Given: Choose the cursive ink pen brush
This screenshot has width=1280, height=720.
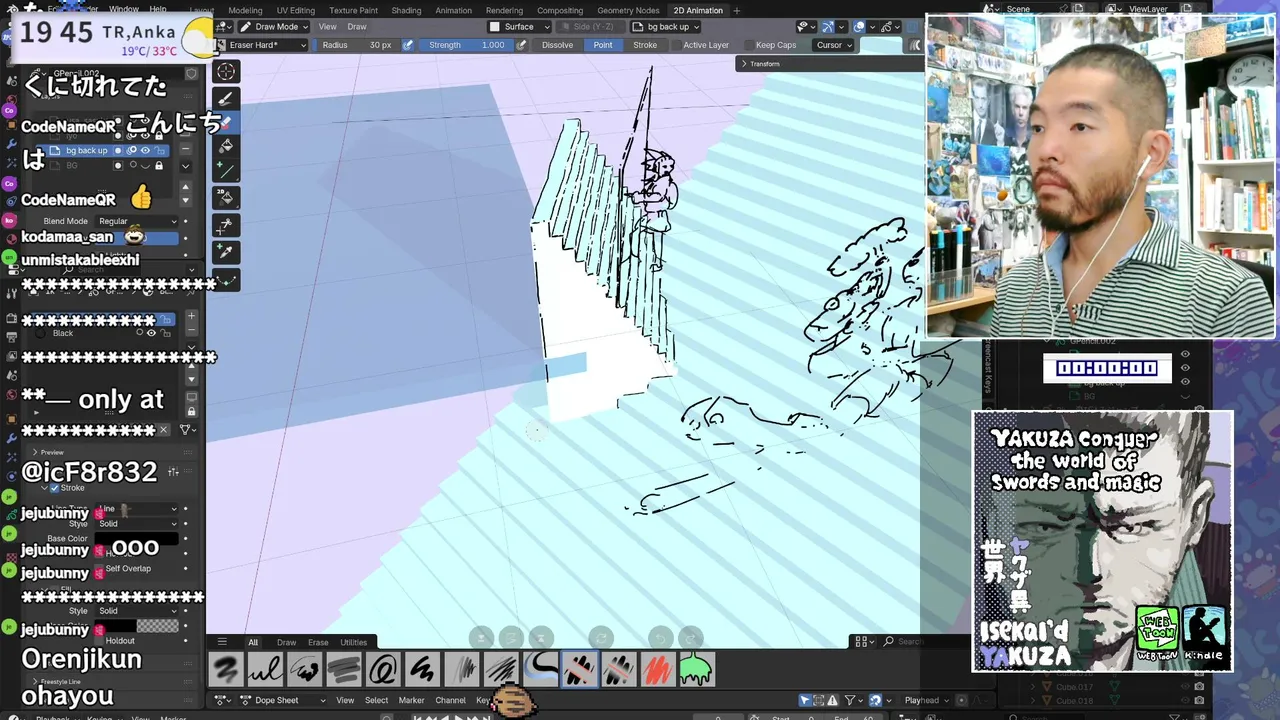Looking at the screenshot, I should click(265, 669).
